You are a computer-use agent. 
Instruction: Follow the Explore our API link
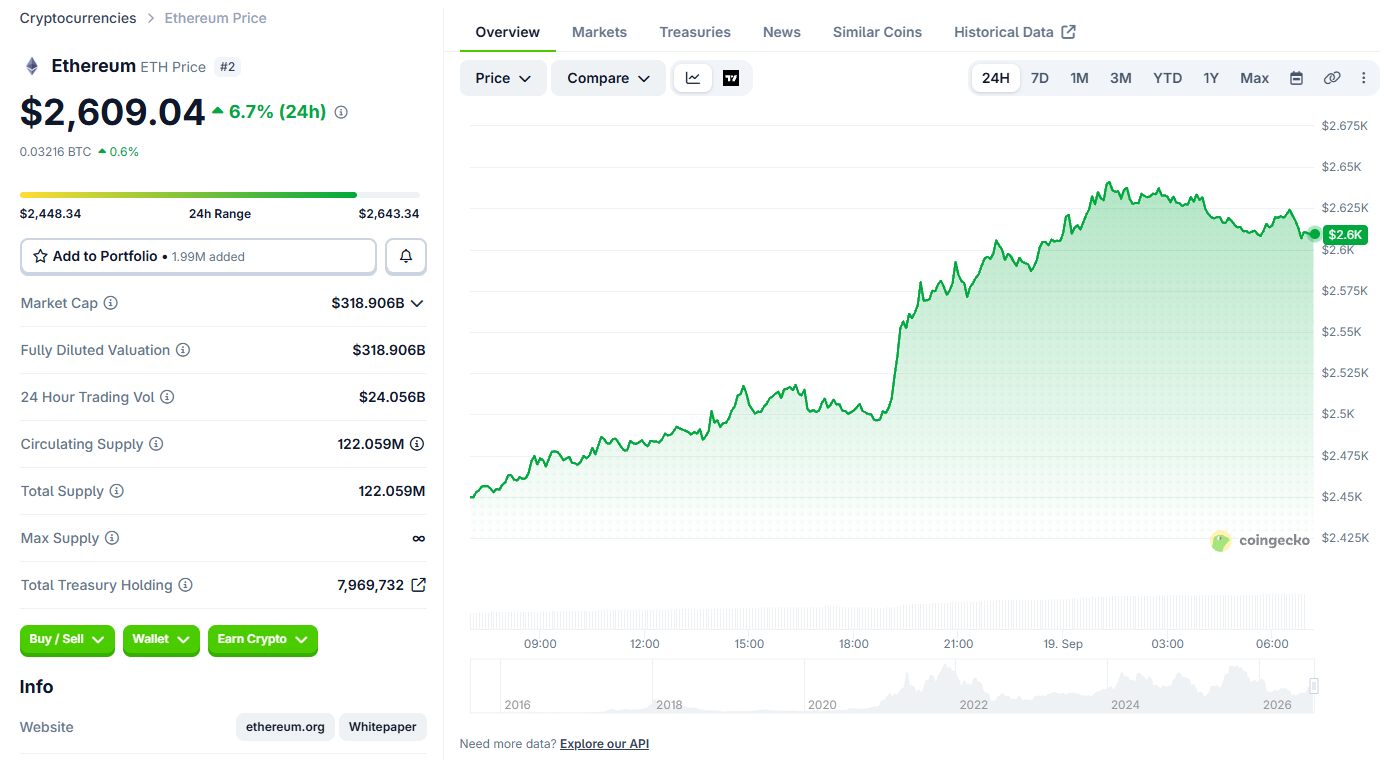[604, 744]
